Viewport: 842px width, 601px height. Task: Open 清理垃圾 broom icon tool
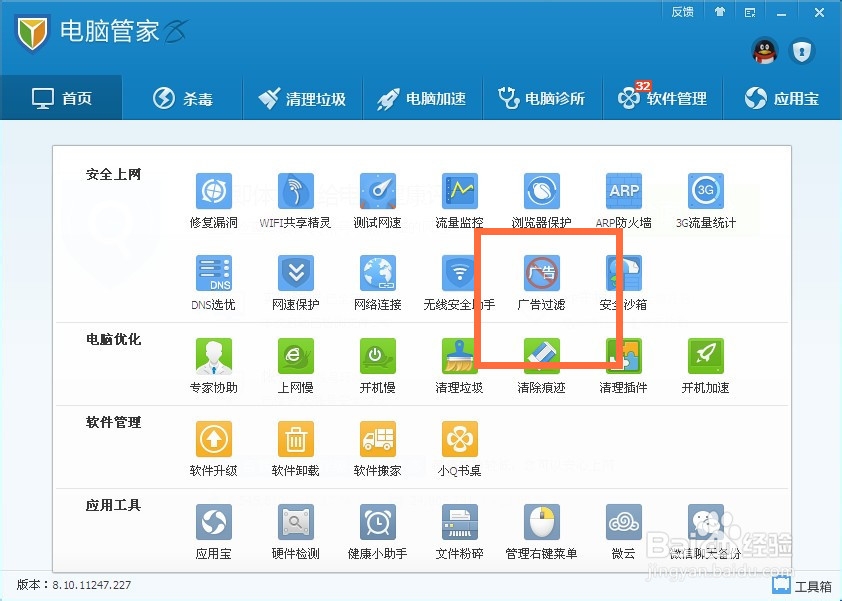tap(459, 366)
